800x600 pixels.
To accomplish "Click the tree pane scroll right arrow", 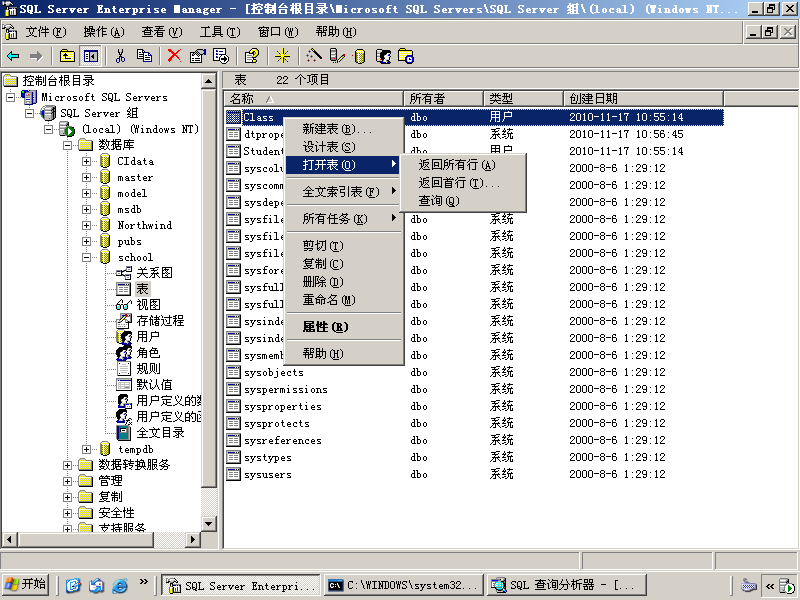I will tap(192, 539).
